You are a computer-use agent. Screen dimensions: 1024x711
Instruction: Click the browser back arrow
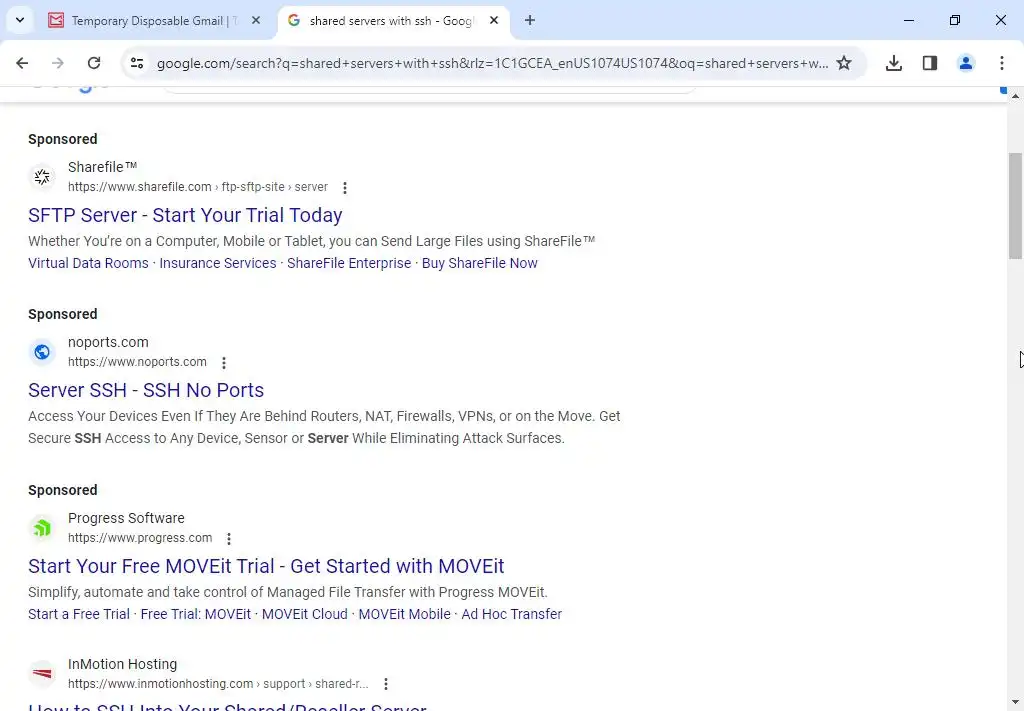tap(22, 63)
